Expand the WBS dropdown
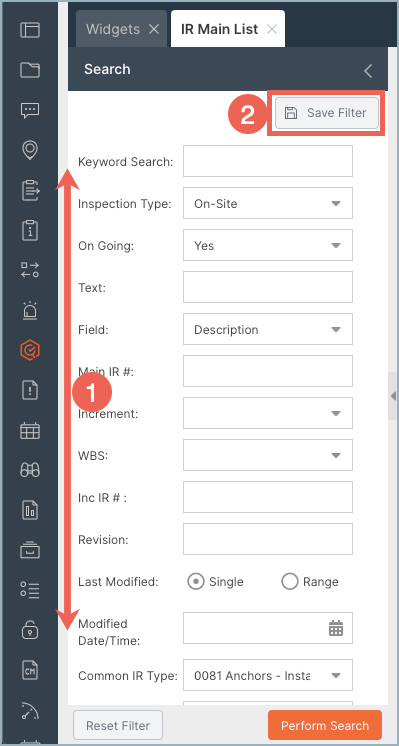This screenshot has height=746, width=399. [x=268, y=455]
